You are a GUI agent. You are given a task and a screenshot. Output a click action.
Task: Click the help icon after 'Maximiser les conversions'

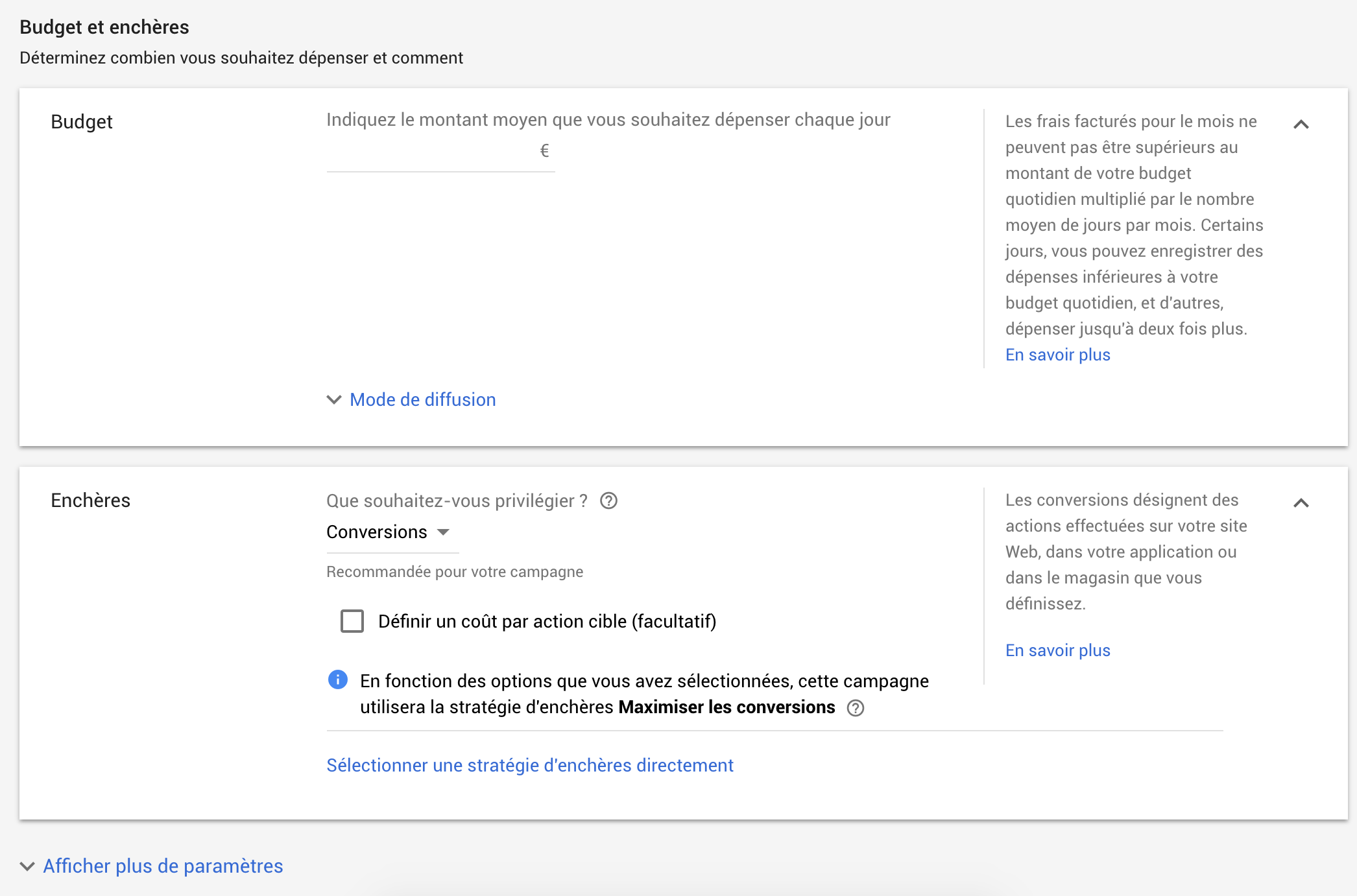click(856, 708)
